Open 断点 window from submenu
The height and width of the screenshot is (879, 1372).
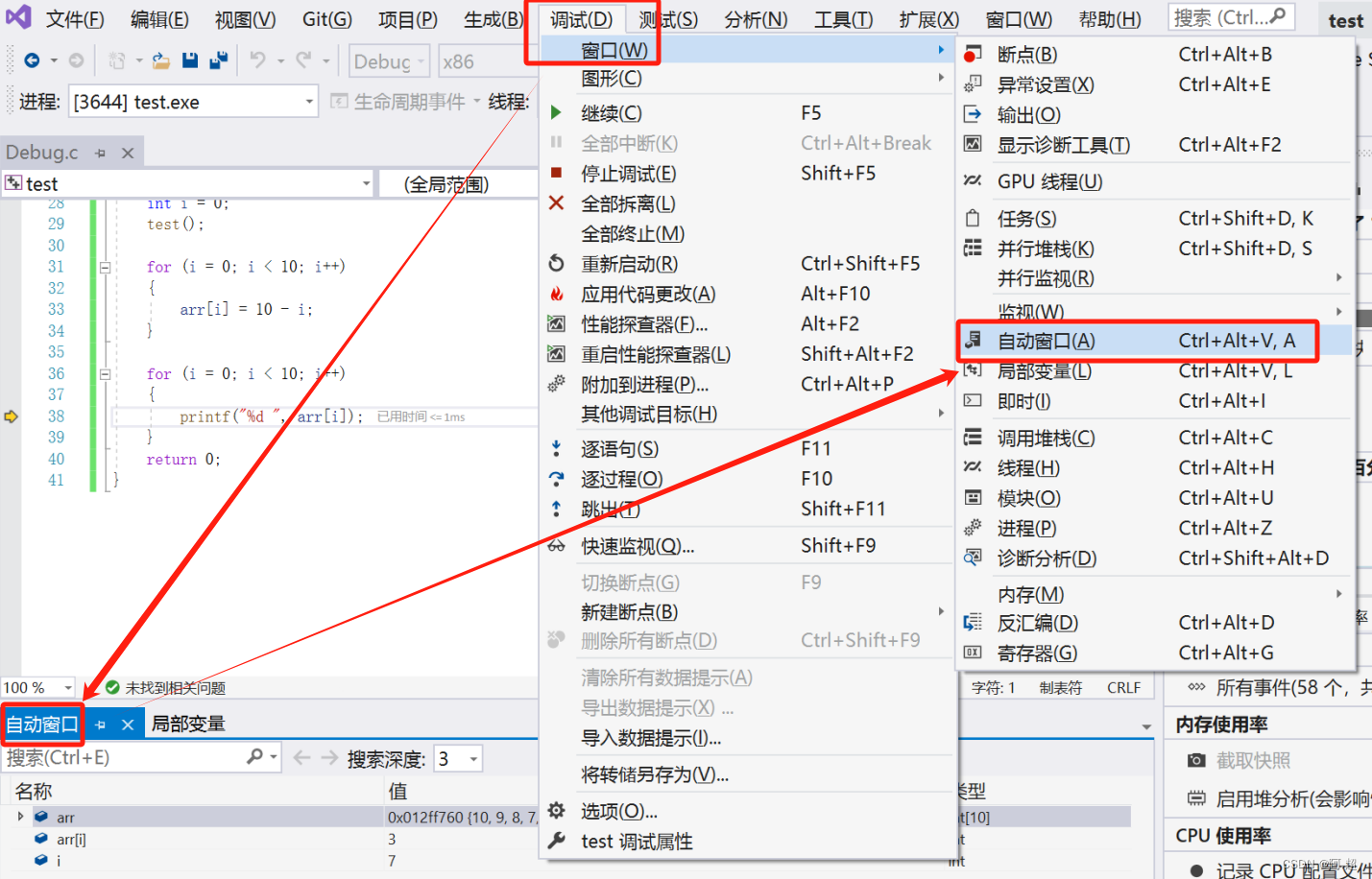1156,55
